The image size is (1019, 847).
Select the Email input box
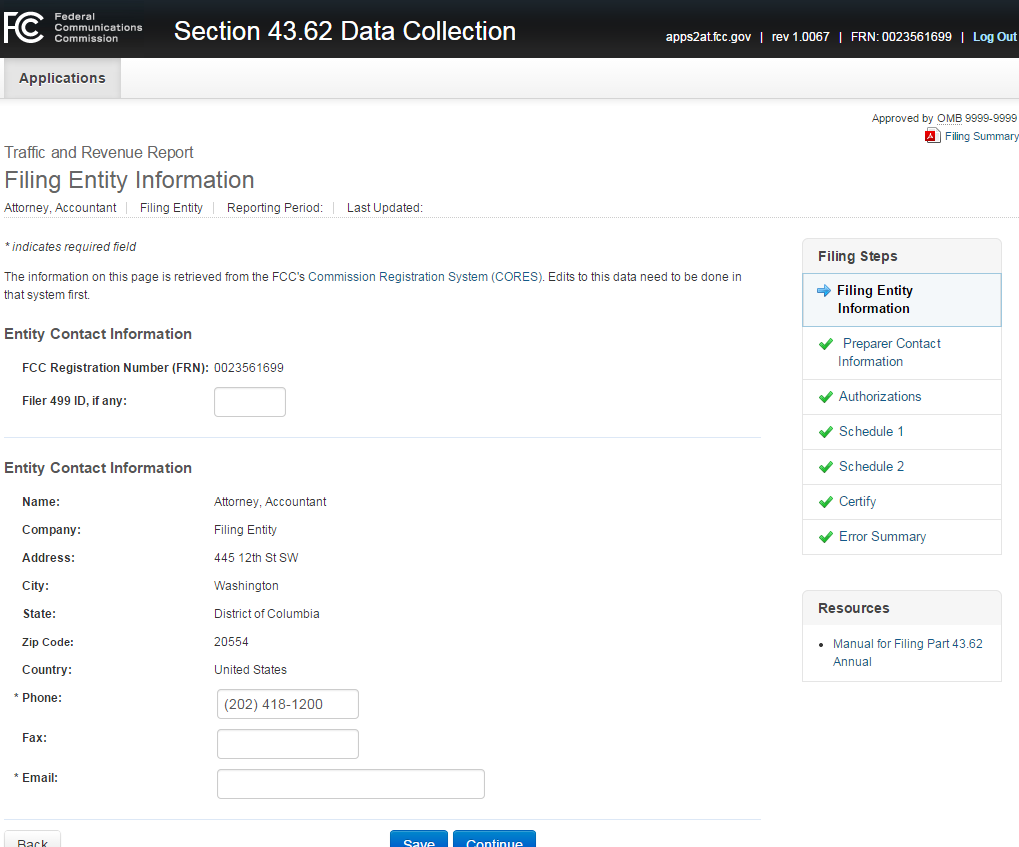350,784
